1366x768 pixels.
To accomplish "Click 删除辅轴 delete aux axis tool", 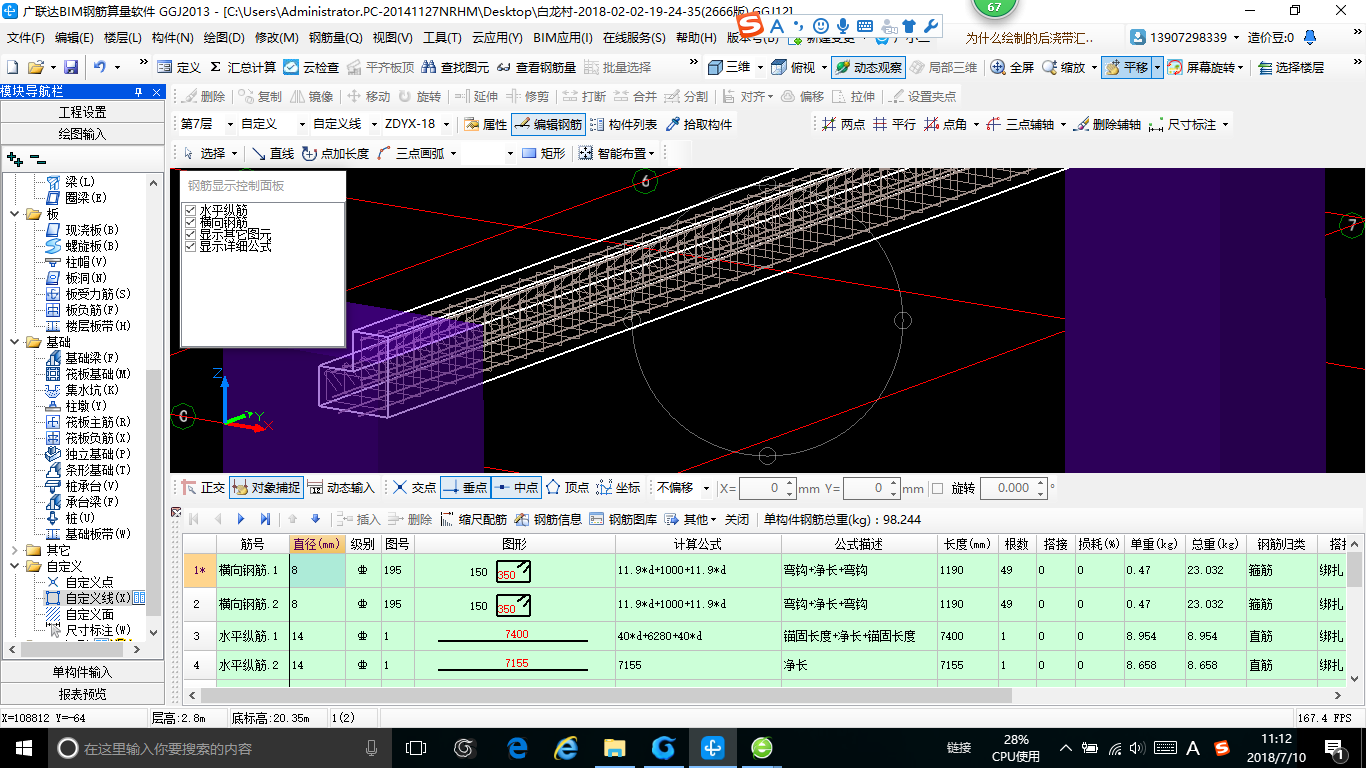I will click(1106, 125).
